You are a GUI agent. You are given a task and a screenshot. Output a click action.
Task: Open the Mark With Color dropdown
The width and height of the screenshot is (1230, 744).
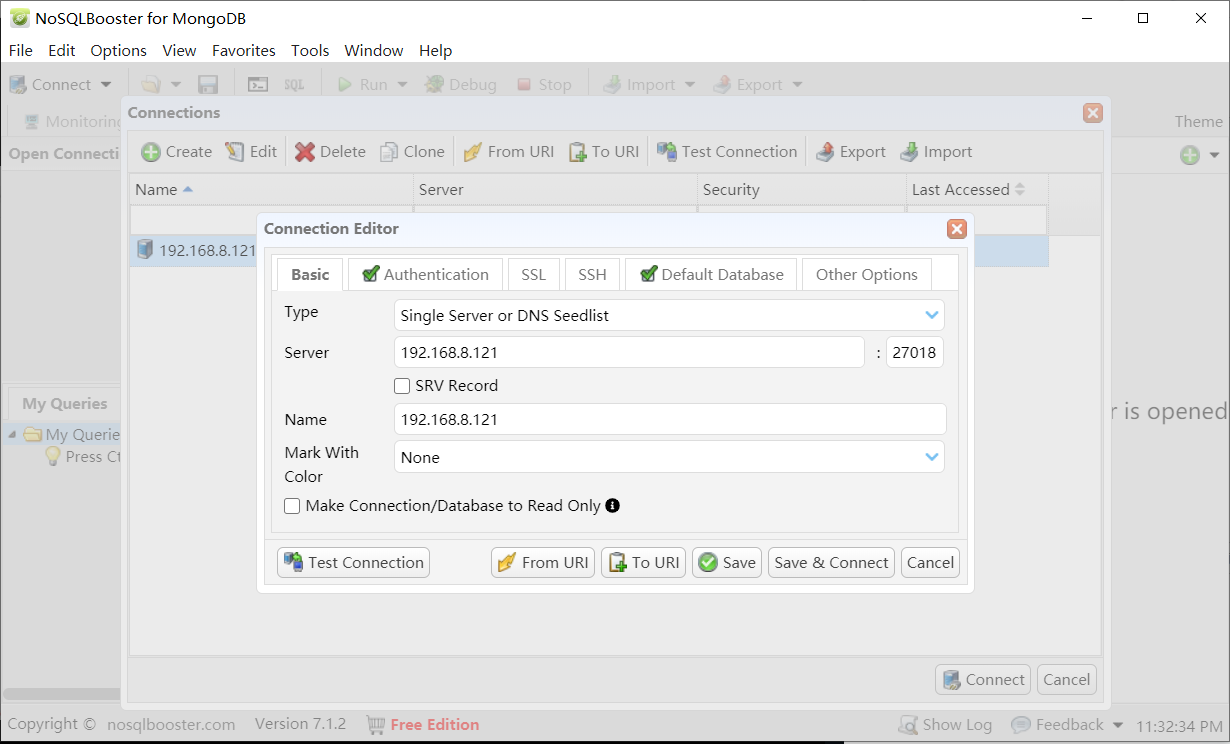[x=932, y=457]
